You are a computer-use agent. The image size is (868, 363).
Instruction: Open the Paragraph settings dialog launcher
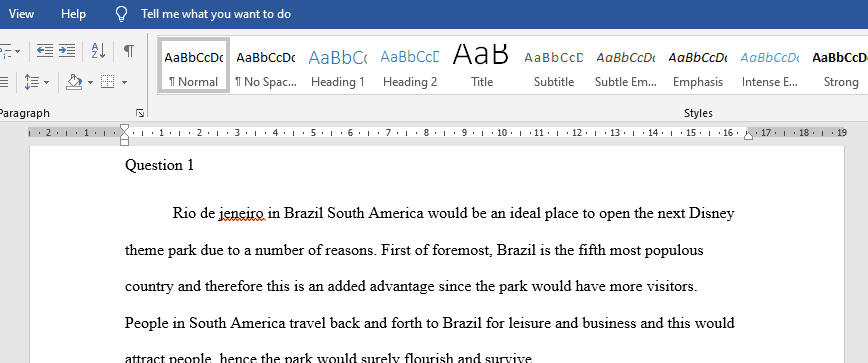coord(141,113)
